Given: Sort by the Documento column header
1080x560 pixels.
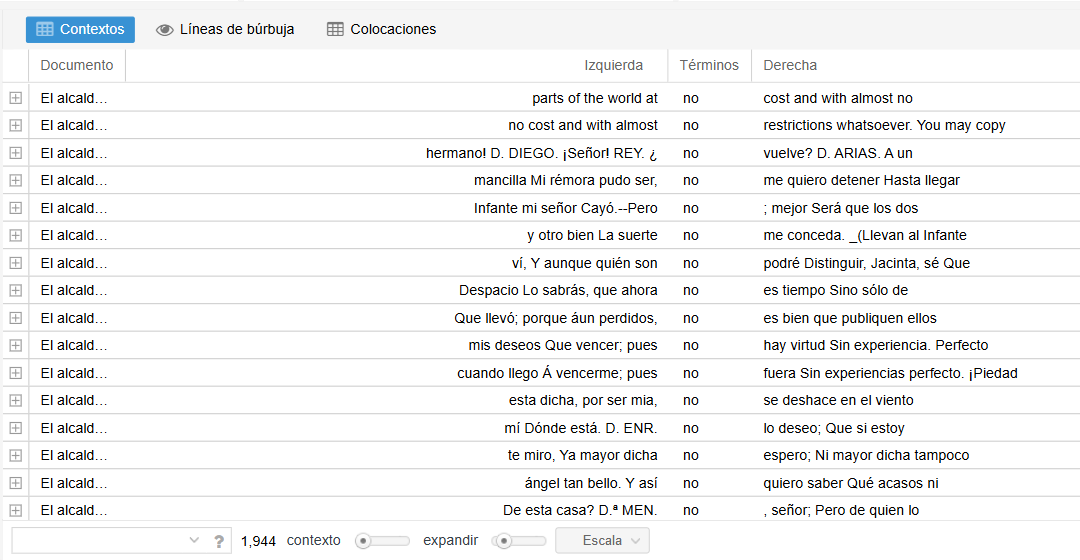Looking at the screenshot, I should (x=76, y=65).
